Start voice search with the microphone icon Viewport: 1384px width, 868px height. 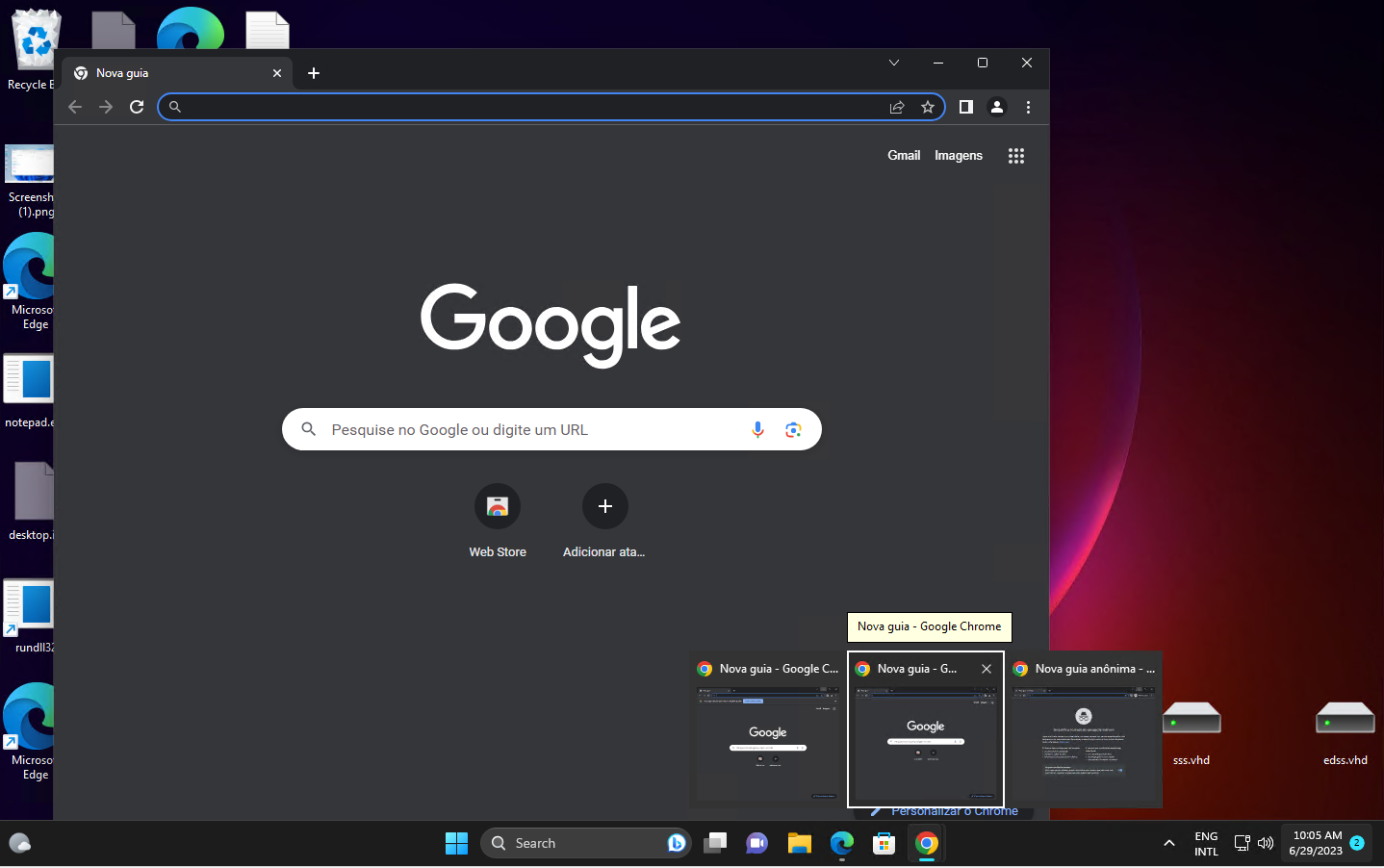coord(758,429)
